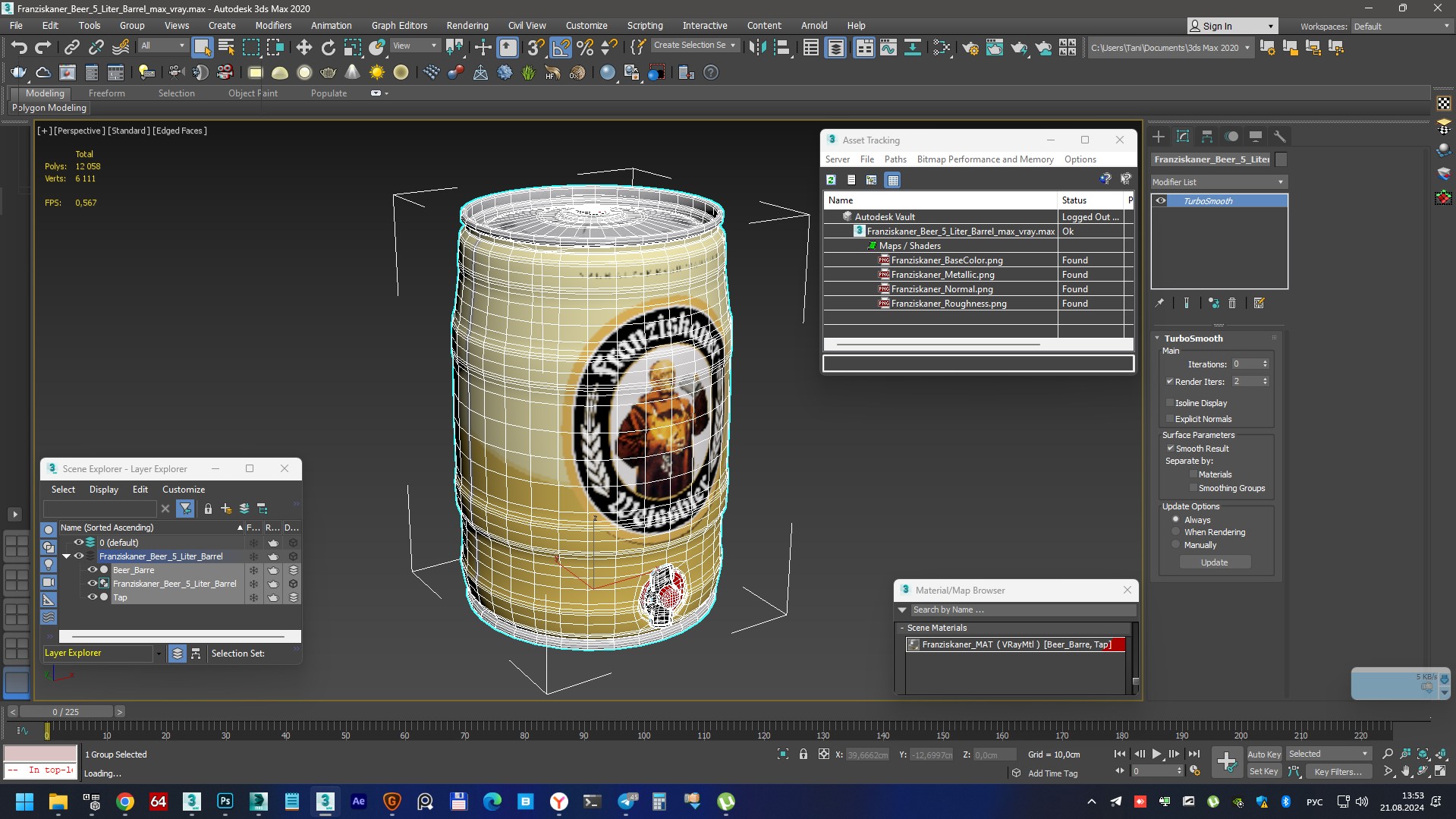This screenshot has height=819, width=1456.
Task: Click the Update button
Action: click(x=1214, y=562)
